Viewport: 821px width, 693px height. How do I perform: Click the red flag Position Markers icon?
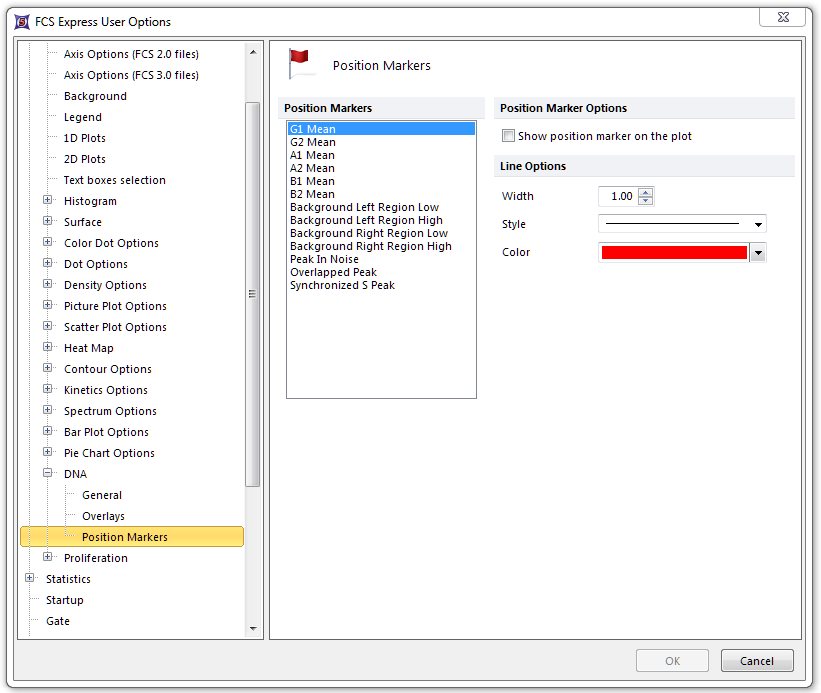302,64
